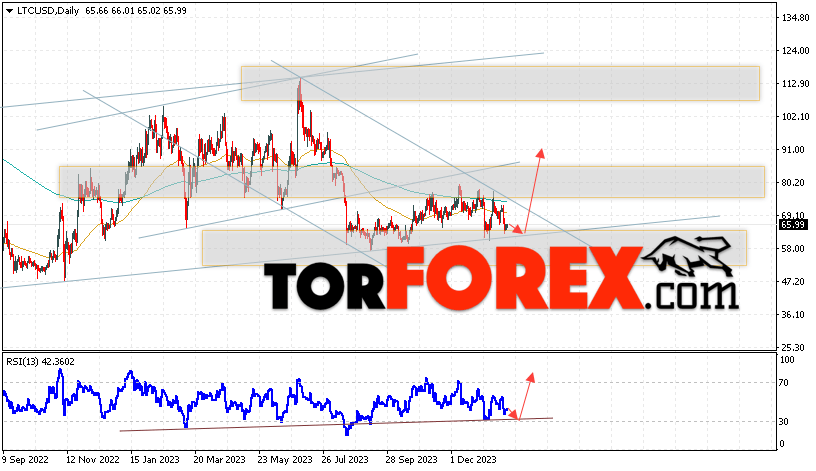Click the RSI 0 level label

[782, 444]
